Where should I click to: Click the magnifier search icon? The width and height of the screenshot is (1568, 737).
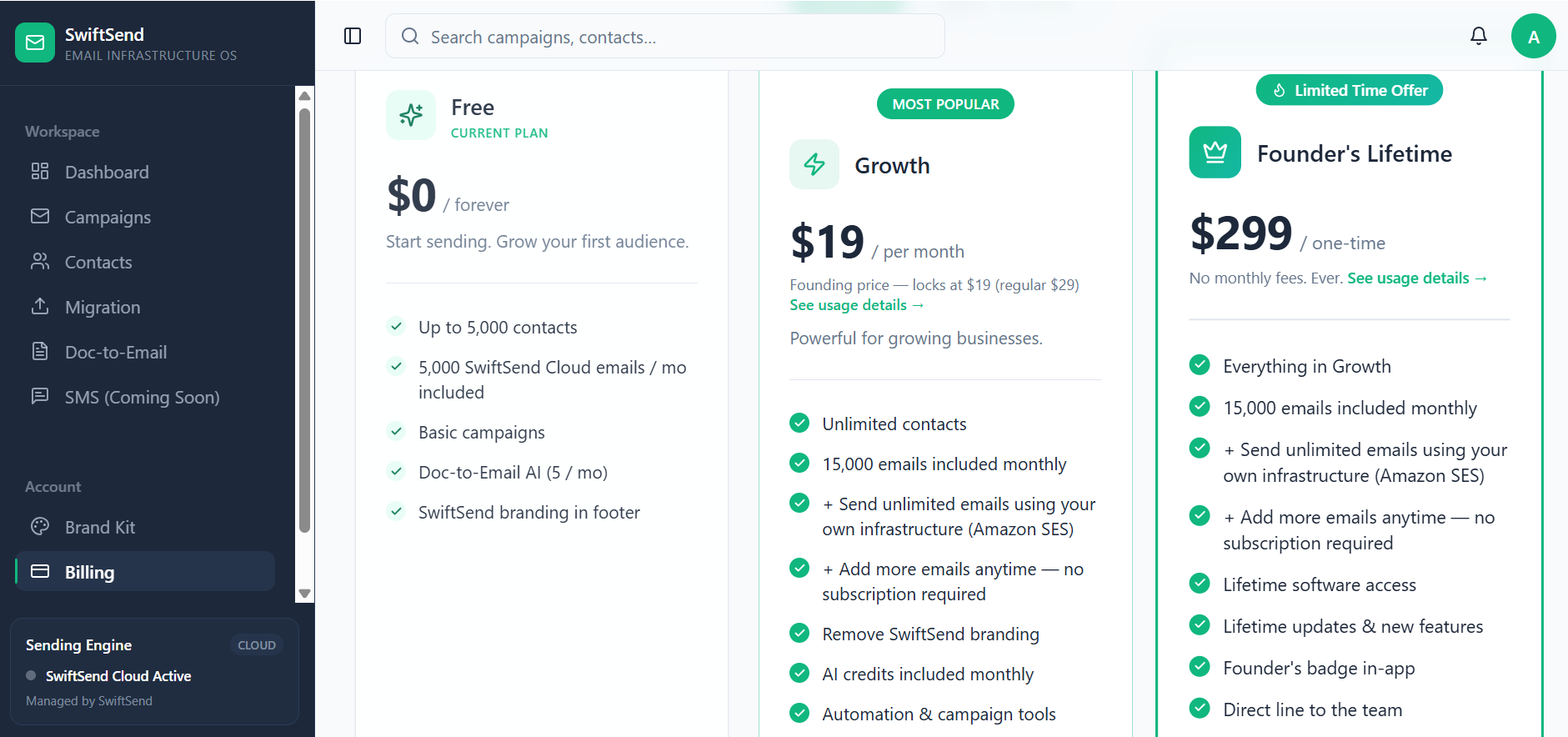pyautogui.click(x=410, y=36)
